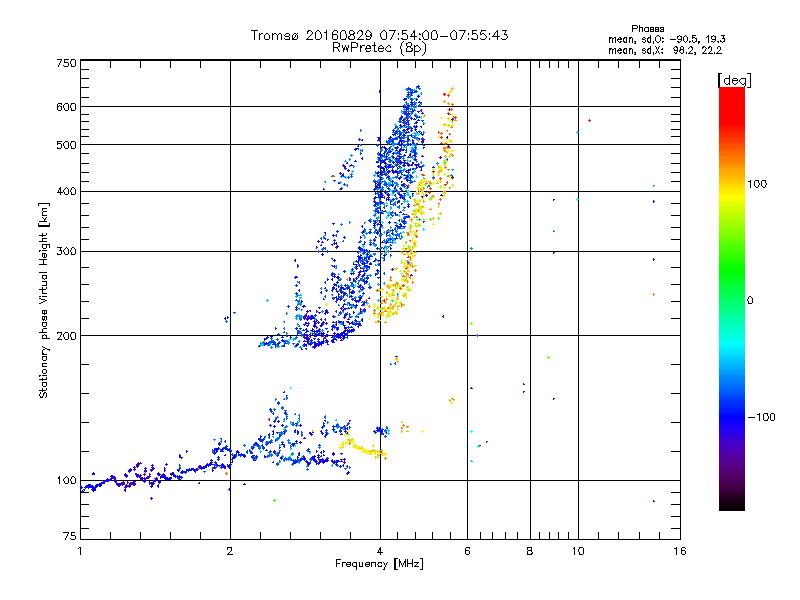
Task: Click the y-axis '300' tick label
Action: coord(66,251)
